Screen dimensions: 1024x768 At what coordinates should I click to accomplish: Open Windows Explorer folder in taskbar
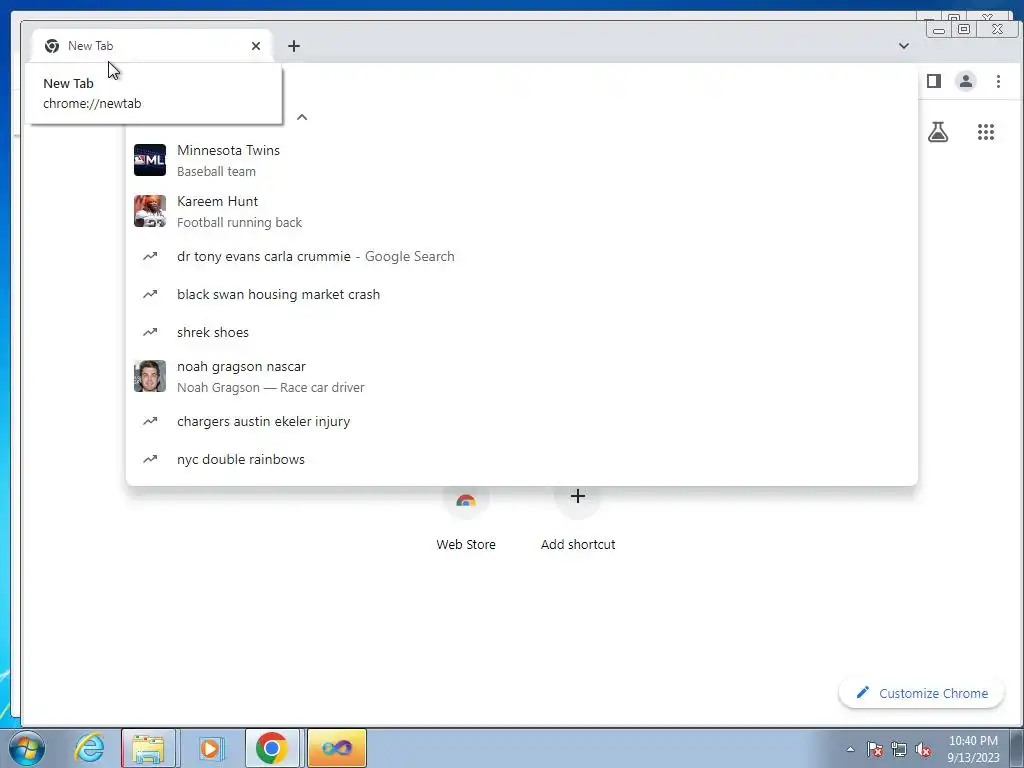pos(148,748)
